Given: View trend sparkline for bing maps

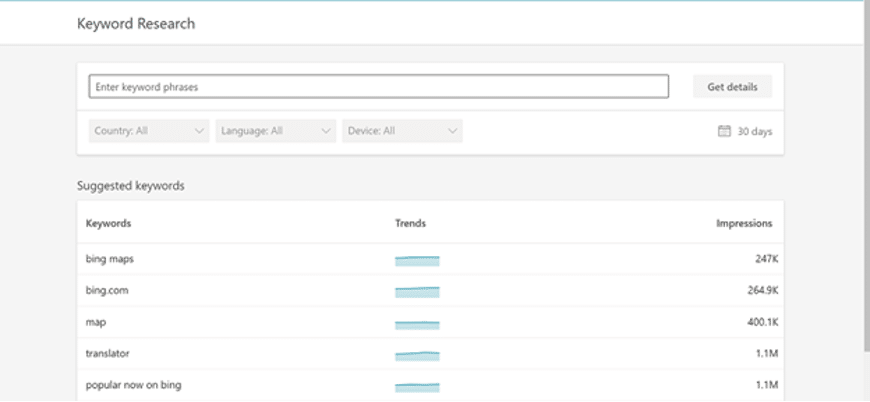Looking at the screenshot, I should pyautogui.click(x=417, y=261).
